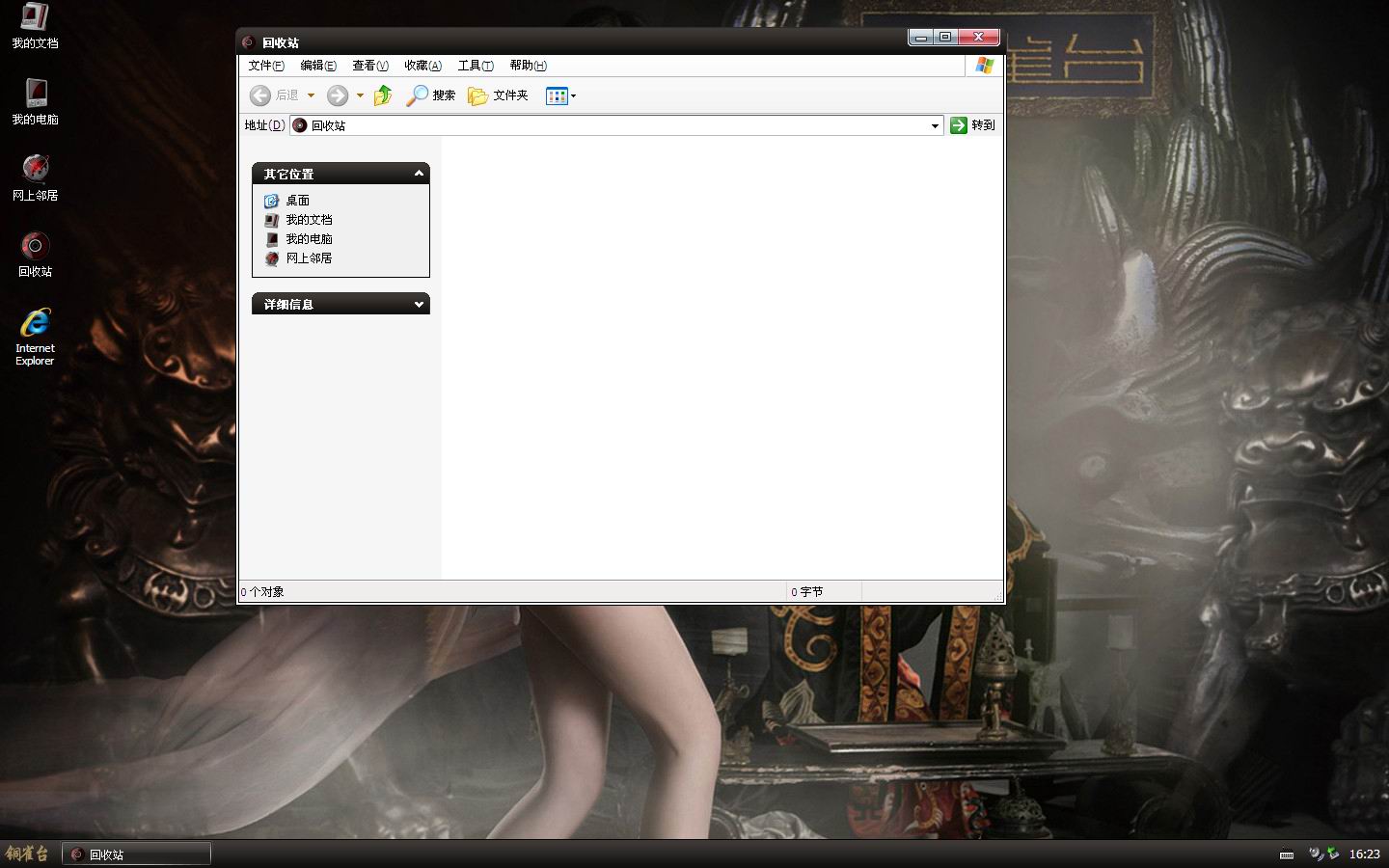1389x868 pixels.
Task: Click the Windows flag logo in toolbar
Action: (x=984, y=66)
